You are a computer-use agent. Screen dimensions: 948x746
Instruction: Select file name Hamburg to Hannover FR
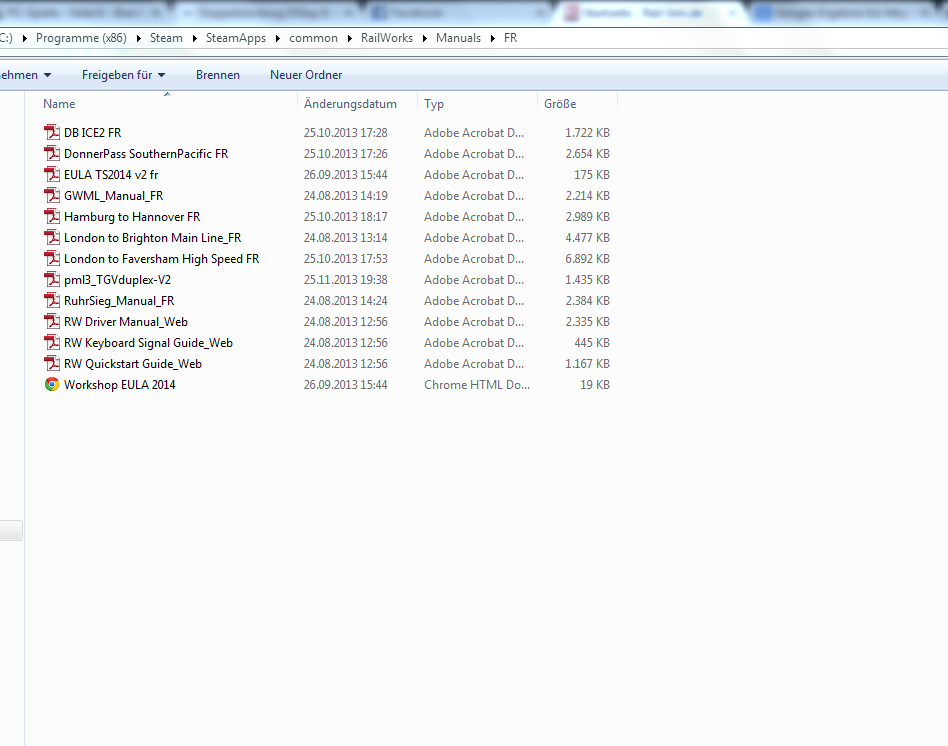coord(132,216)
